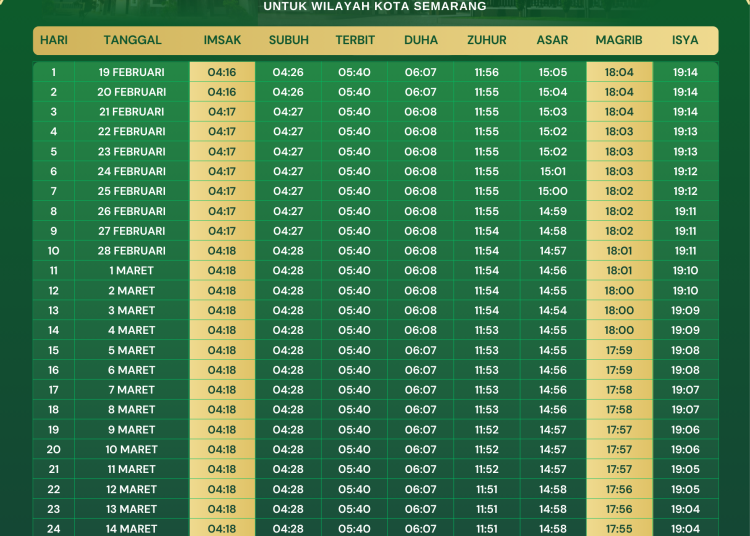The image size is (750, 536).
Task: Click the Magrib time for 5 Maret
Action: point(619,350)
